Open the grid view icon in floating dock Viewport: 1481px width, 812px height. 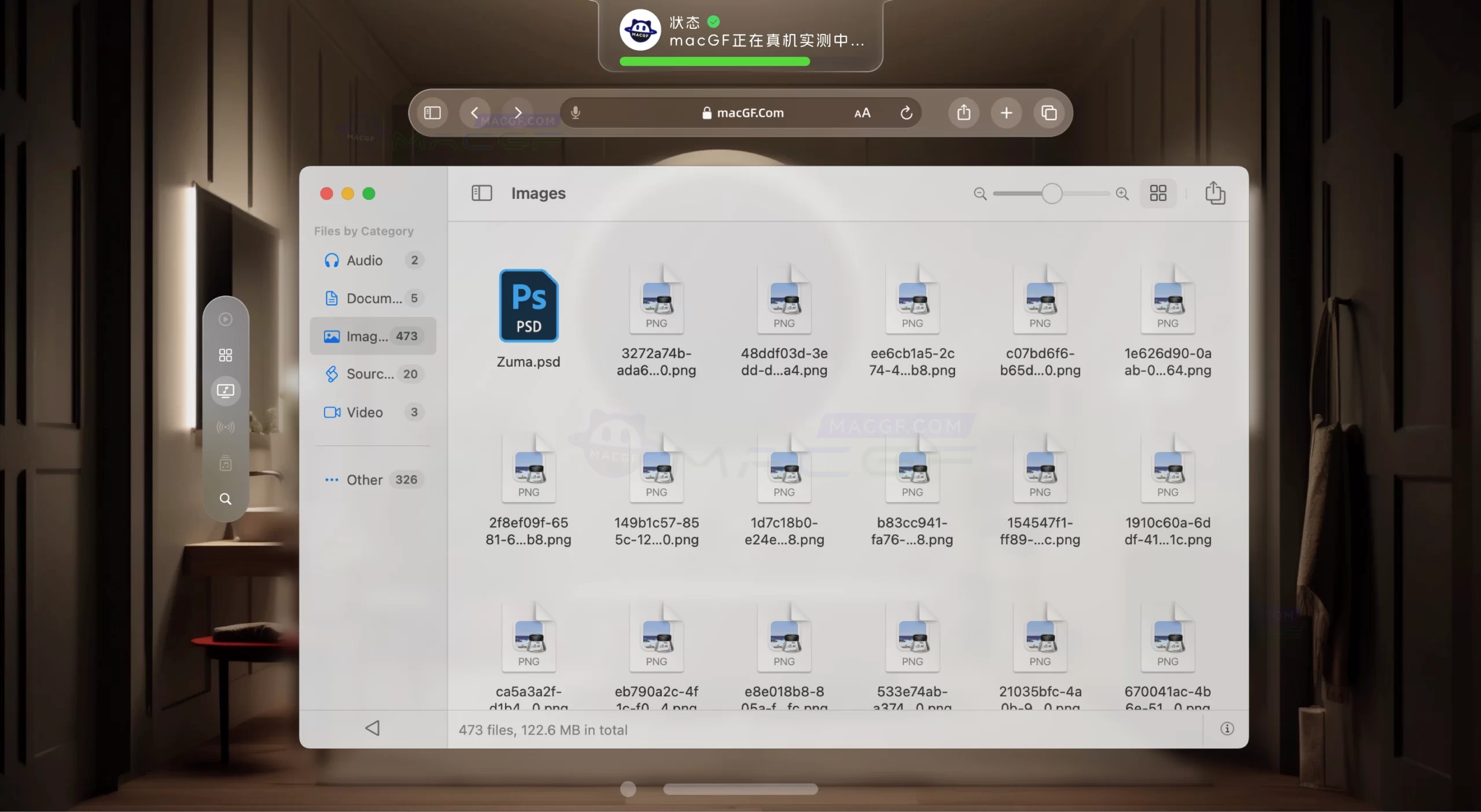click(x=225, y=355)
